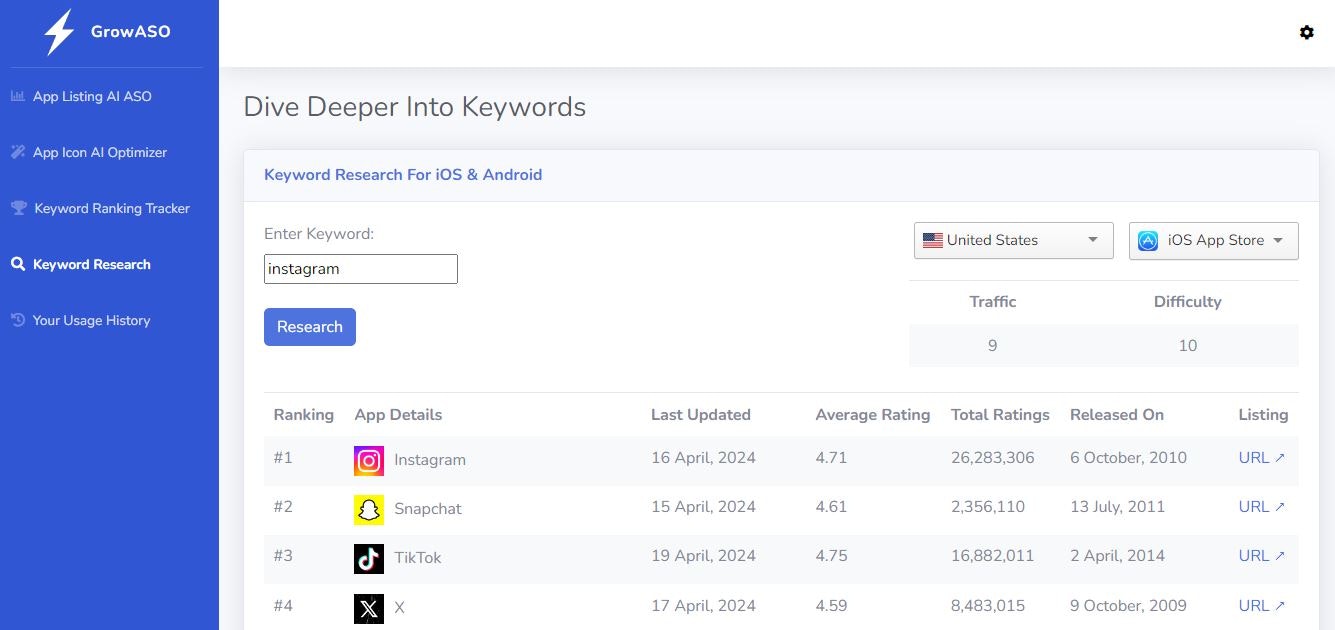Click the Keyword Research For iOS & Android heading

tap(403, 174)
